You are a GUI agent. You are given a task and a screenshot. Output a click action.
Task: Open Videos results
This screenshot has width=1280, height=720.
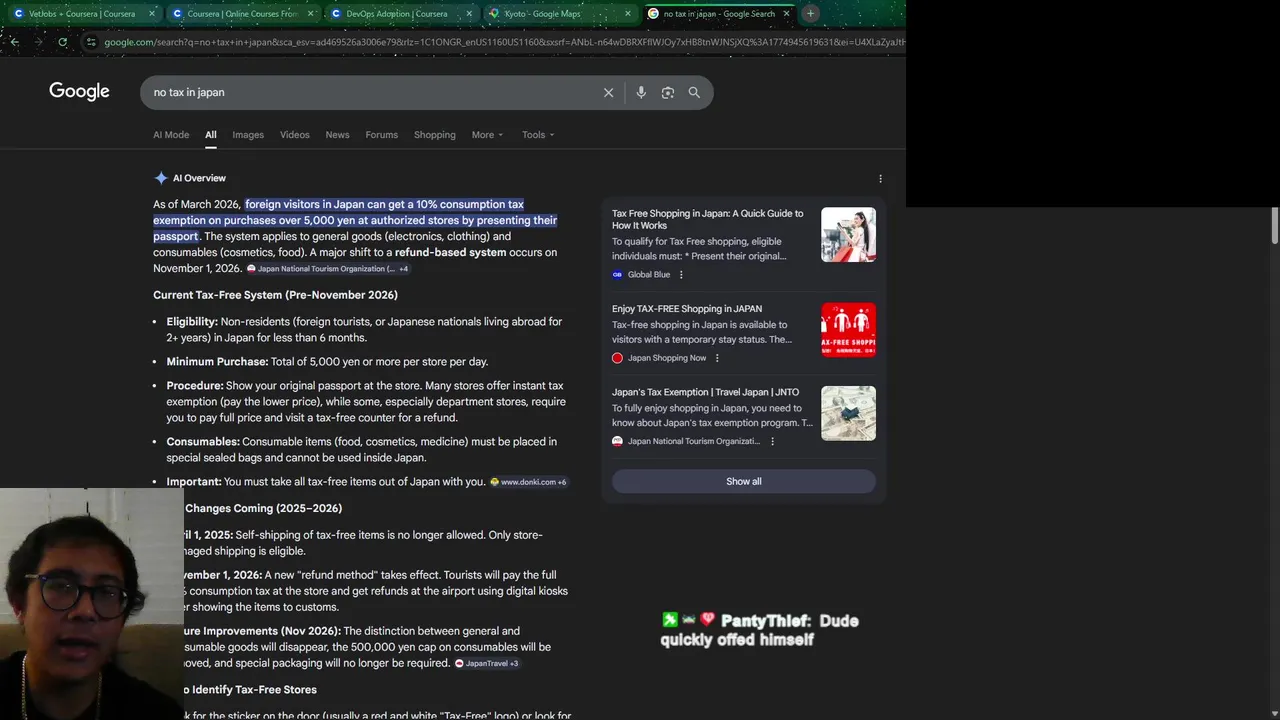point(295,135)
